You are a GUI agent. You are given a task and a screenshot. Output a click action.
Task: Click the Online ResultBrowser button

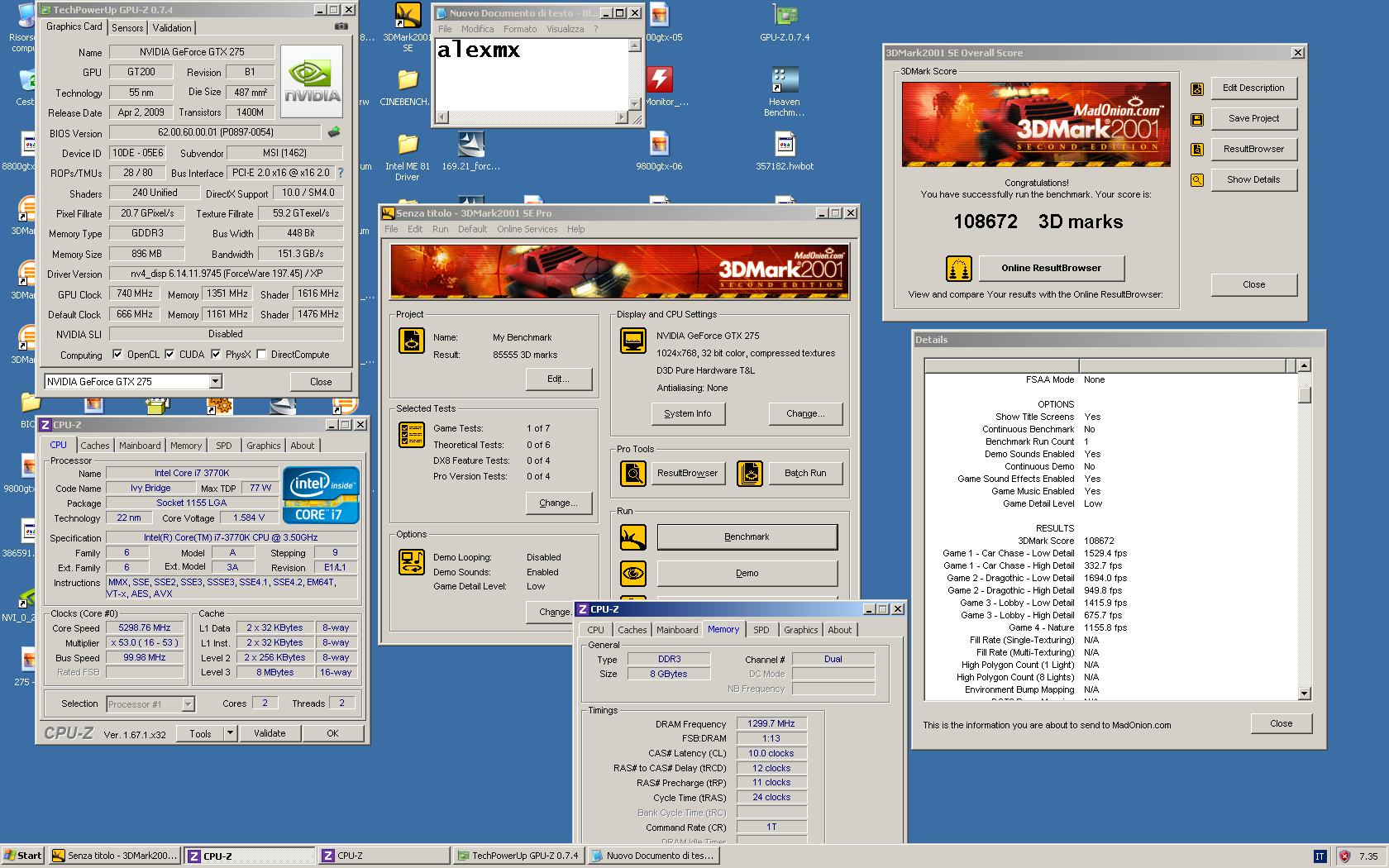[1051, 269]
